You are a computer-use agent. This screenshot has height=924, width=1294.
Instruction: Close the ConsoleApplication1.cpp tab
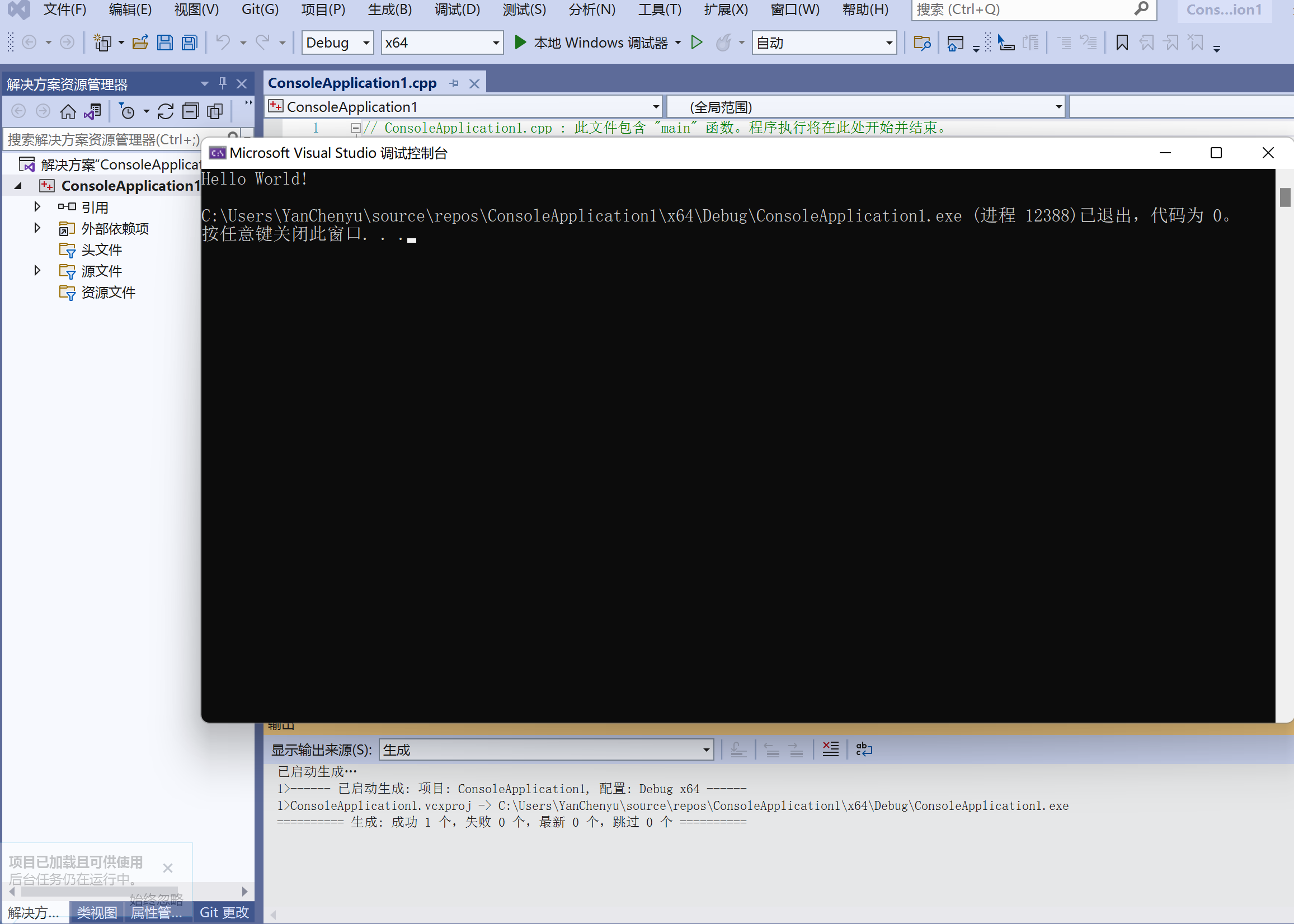click(474, 84)
